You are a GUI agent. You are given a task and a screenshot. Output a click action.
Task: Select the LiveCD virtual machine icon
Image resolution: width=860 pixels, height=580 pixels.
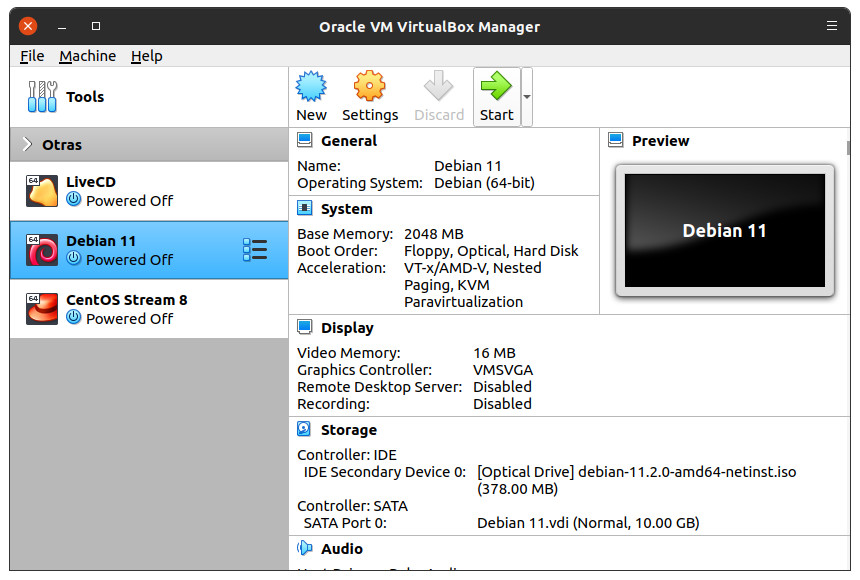point(42,191)
